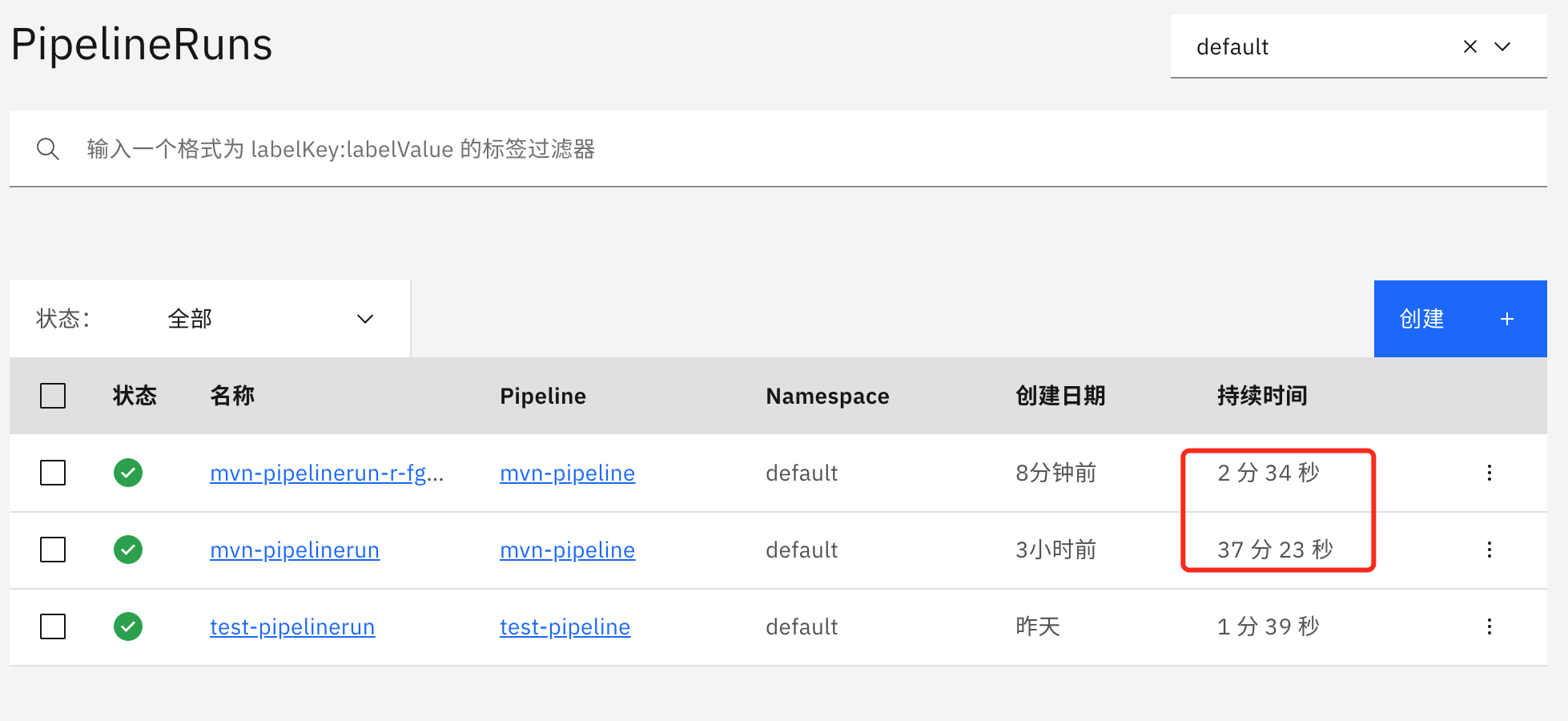Expand the namespace dropdown chevron
This screenshot has height=721, width=1568.
[x=1502, y=47]
